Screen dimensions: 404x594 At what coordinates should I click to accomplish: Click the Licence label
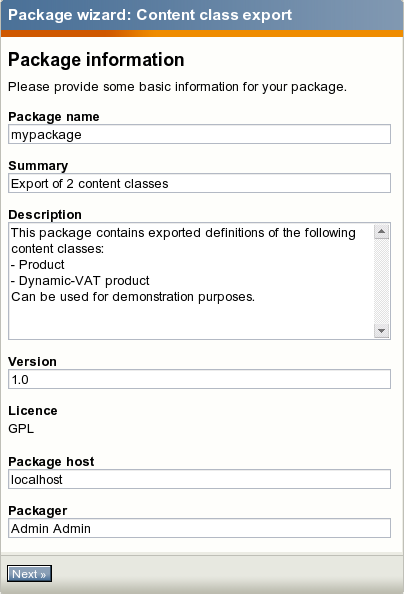[33, 410]
